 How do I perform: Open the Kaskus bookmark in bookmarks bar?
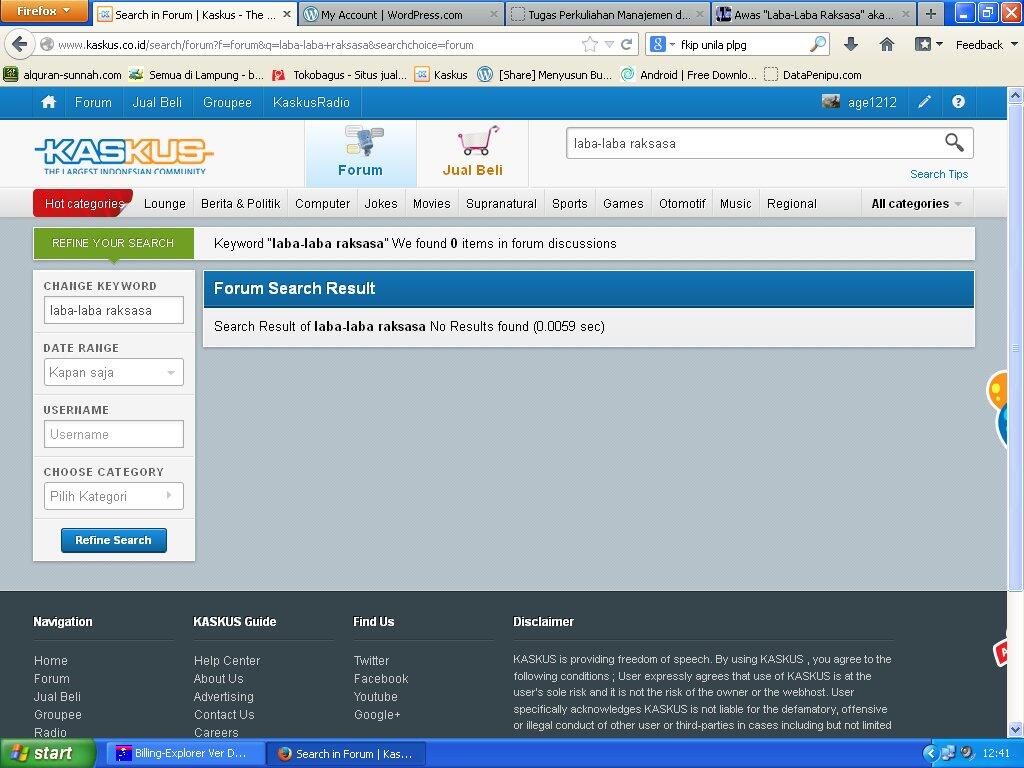pos(441,74)
